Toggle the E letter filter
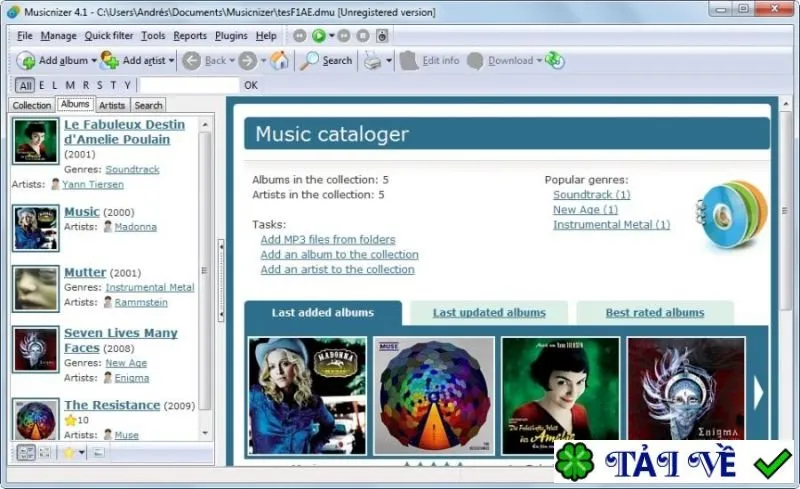Image resolution: width=800 pixels, height=489 pixels. coord(42,85)
